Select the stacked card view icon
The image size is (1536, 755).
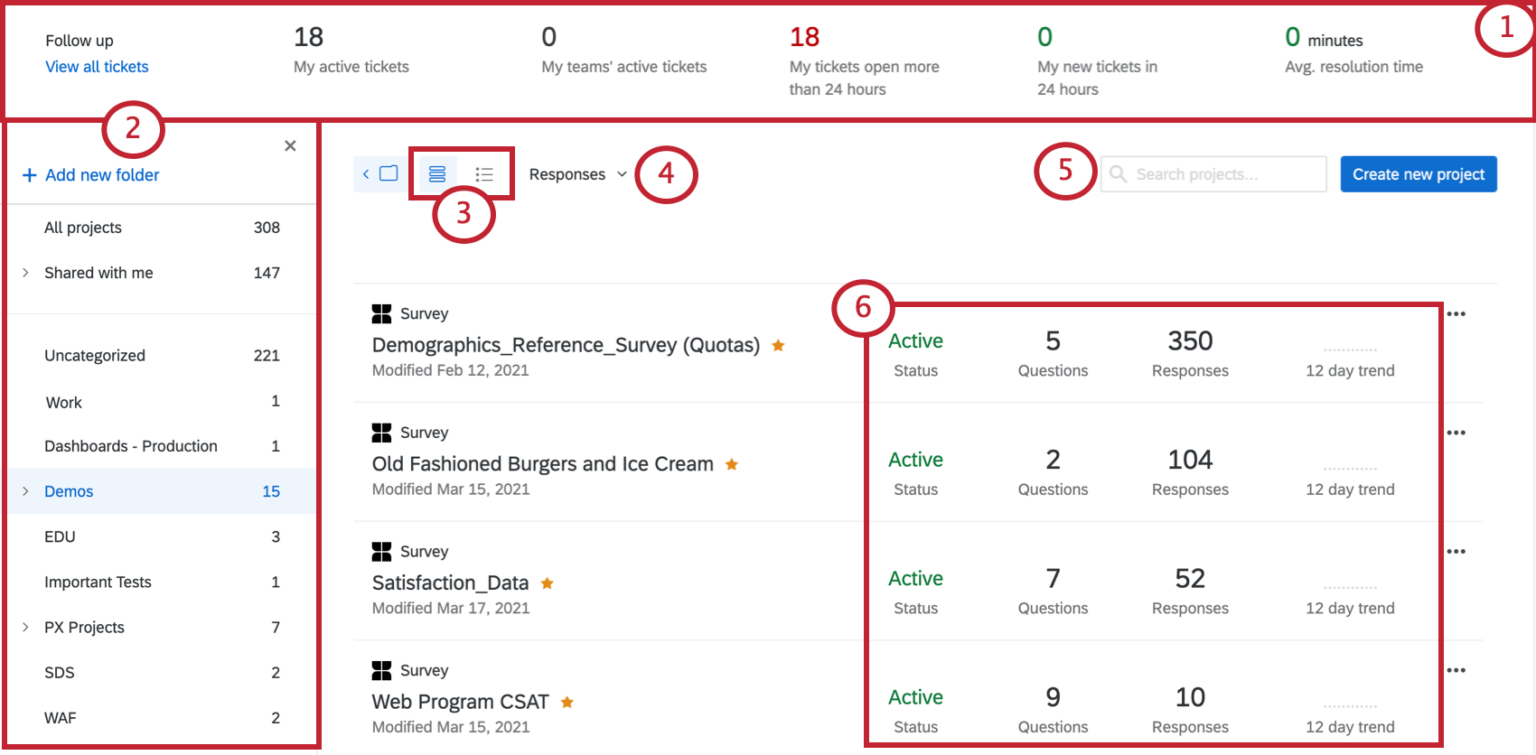click(435, 173)
